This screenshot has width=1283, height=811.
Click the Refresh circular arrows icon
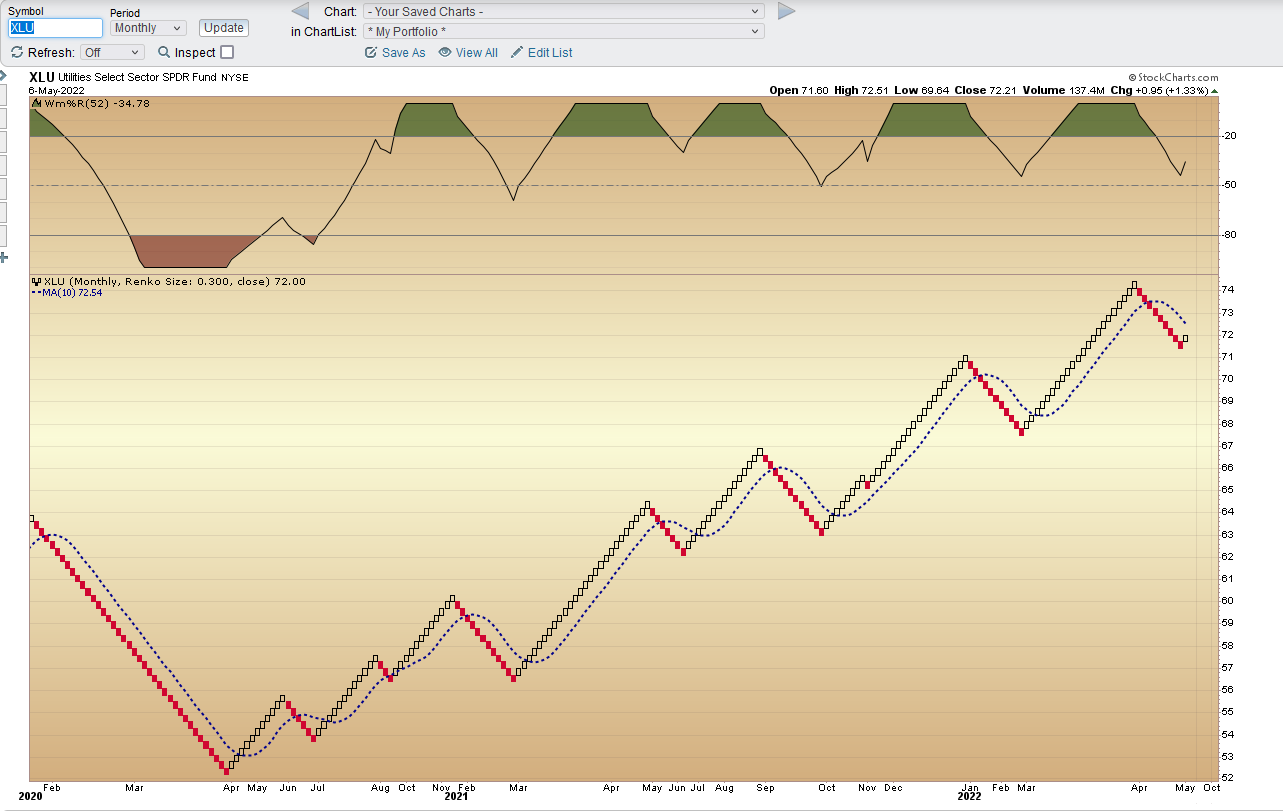pyautogui.click(x=17, y=52)
